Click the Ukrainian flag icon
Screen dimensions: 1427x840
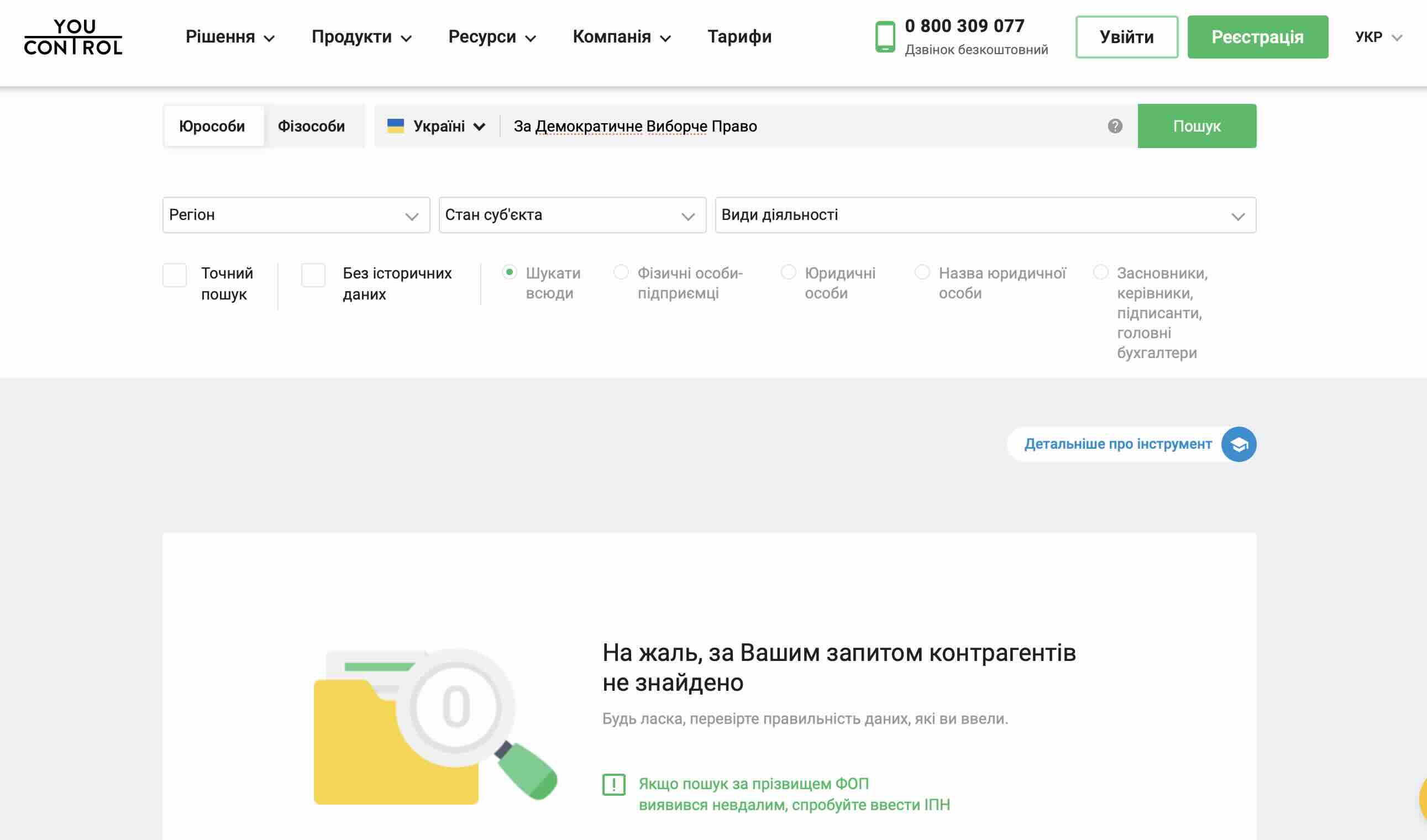(395, 126)
